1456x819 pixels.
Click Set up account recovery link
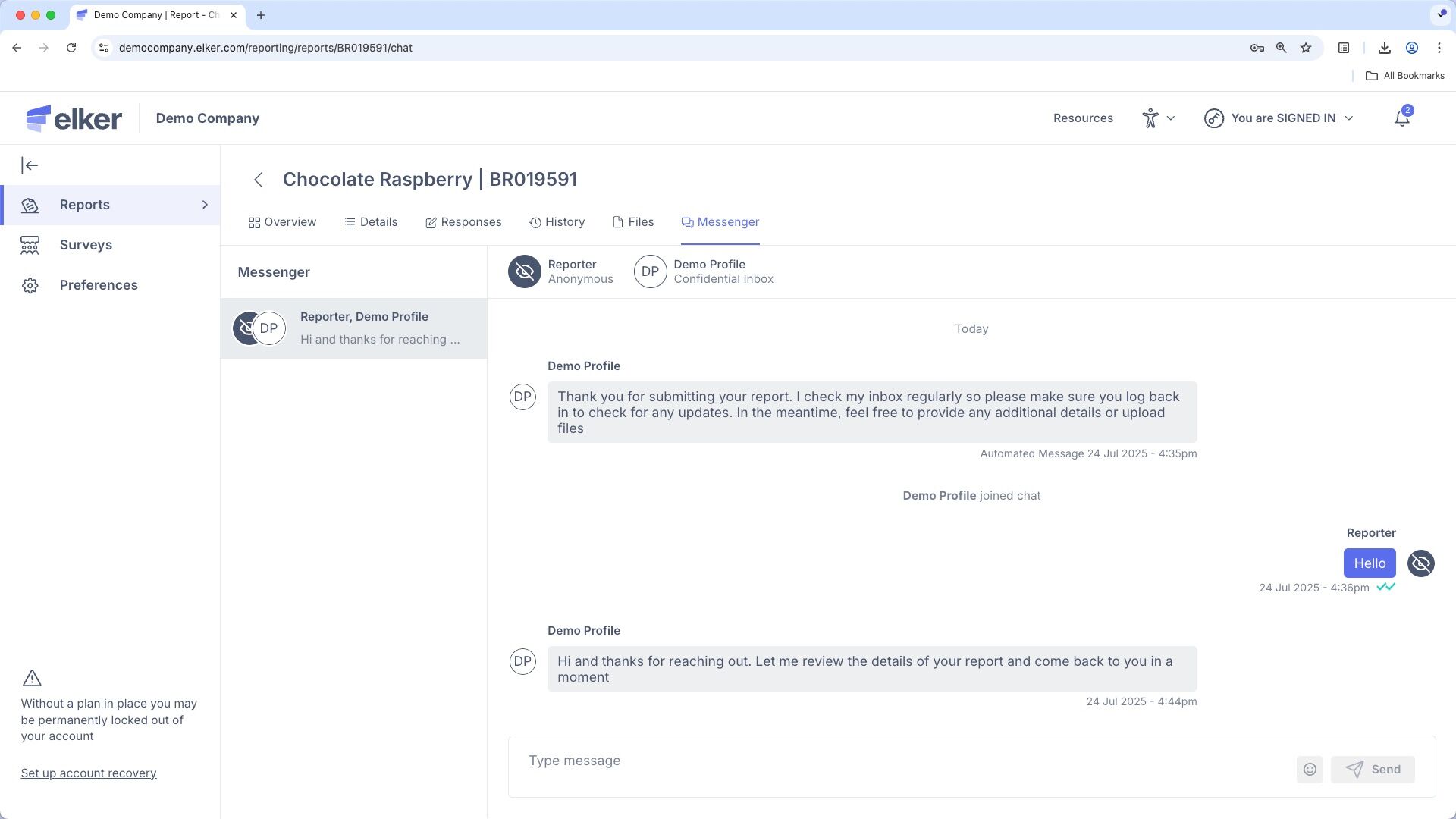pos(89,773)
